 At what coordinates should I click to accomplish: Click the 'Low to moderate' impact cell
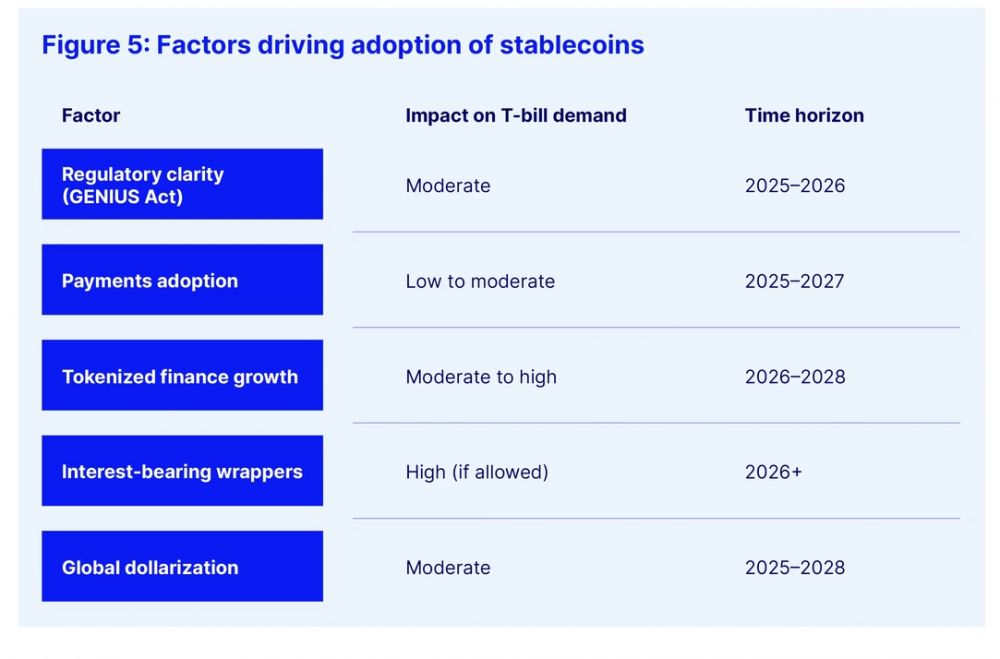point(480,281)
